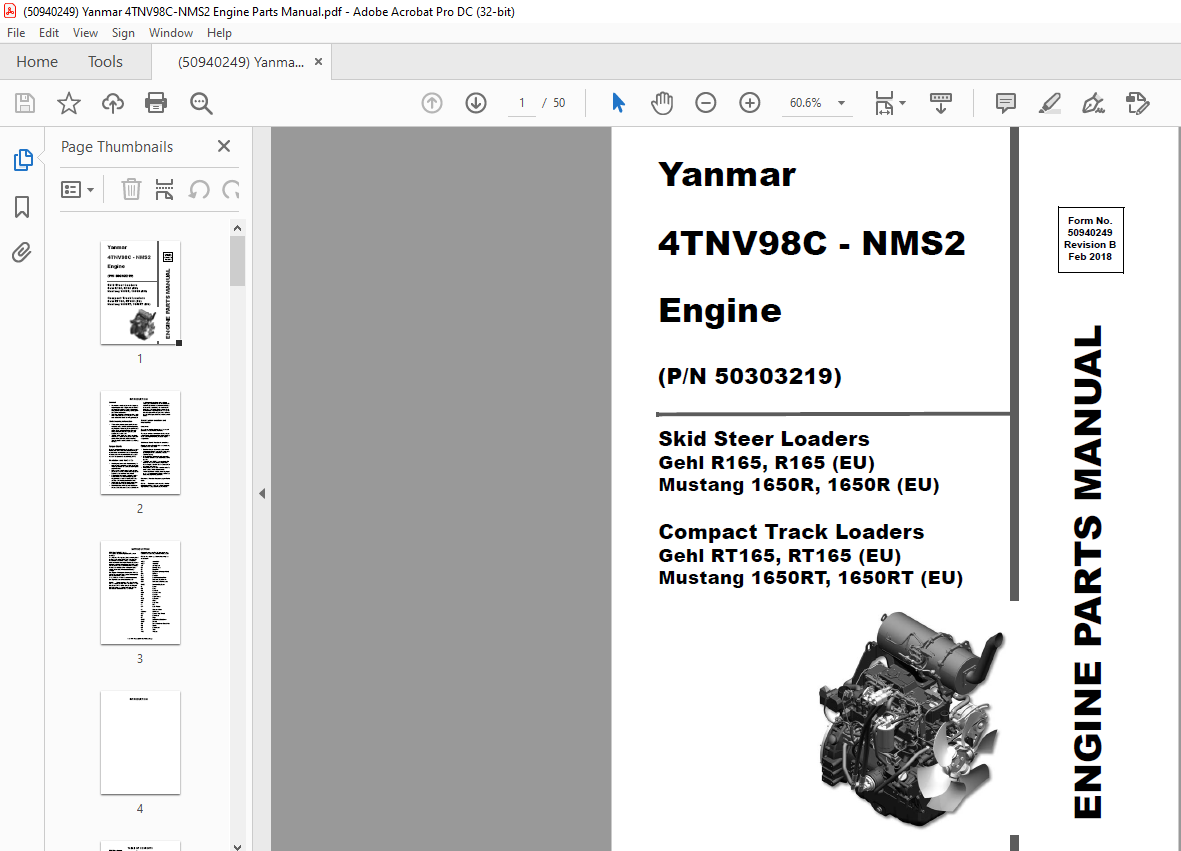Open the thumbnails options dropdown menu

(x=77, y=189)
